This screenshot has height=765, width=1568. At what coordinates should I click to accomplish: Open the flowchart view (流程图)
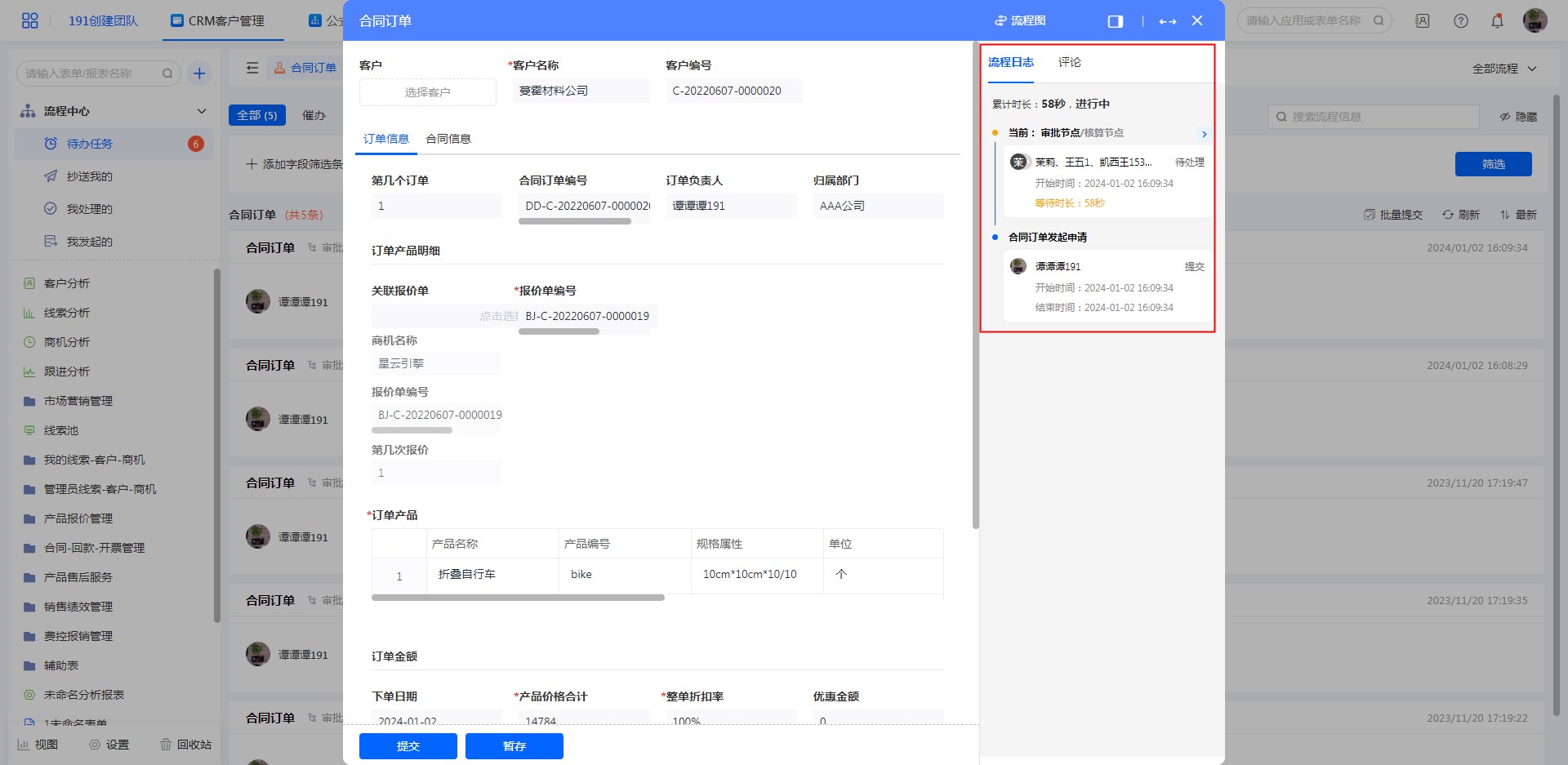tap(1020, 20)
